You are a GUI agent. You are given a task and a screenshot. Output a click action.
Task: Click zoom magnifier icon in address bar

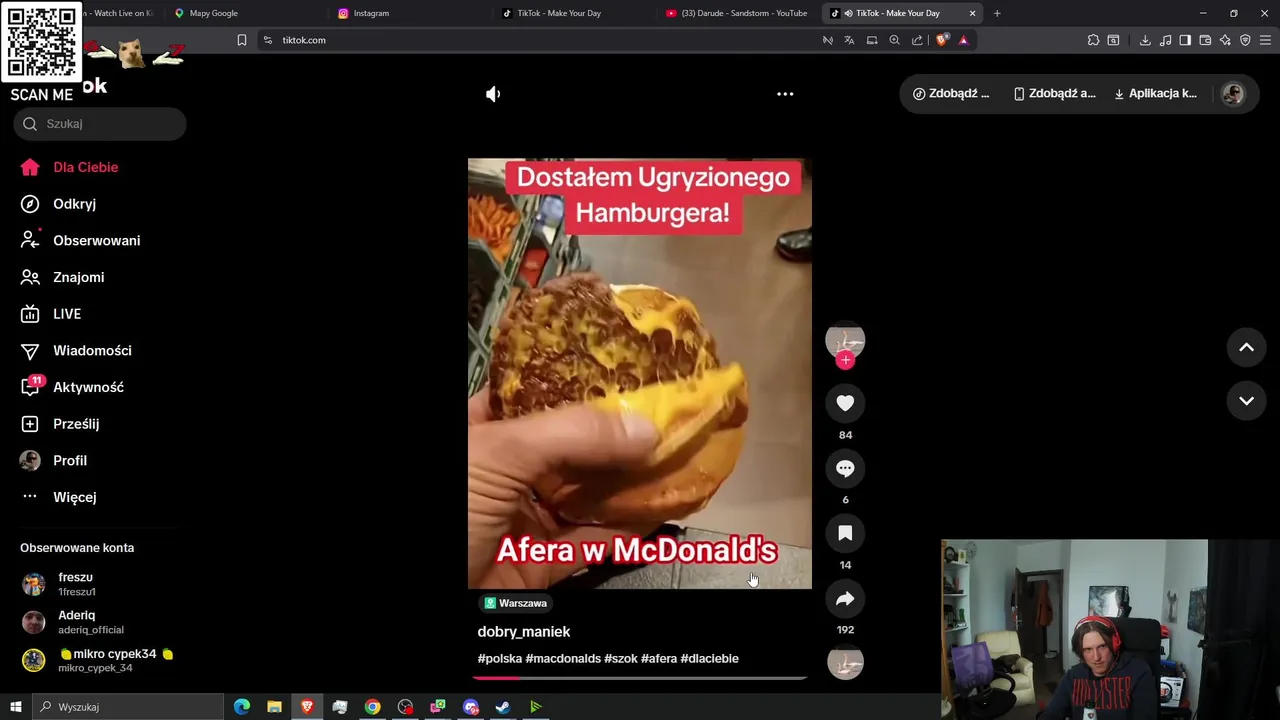(895, 40)
